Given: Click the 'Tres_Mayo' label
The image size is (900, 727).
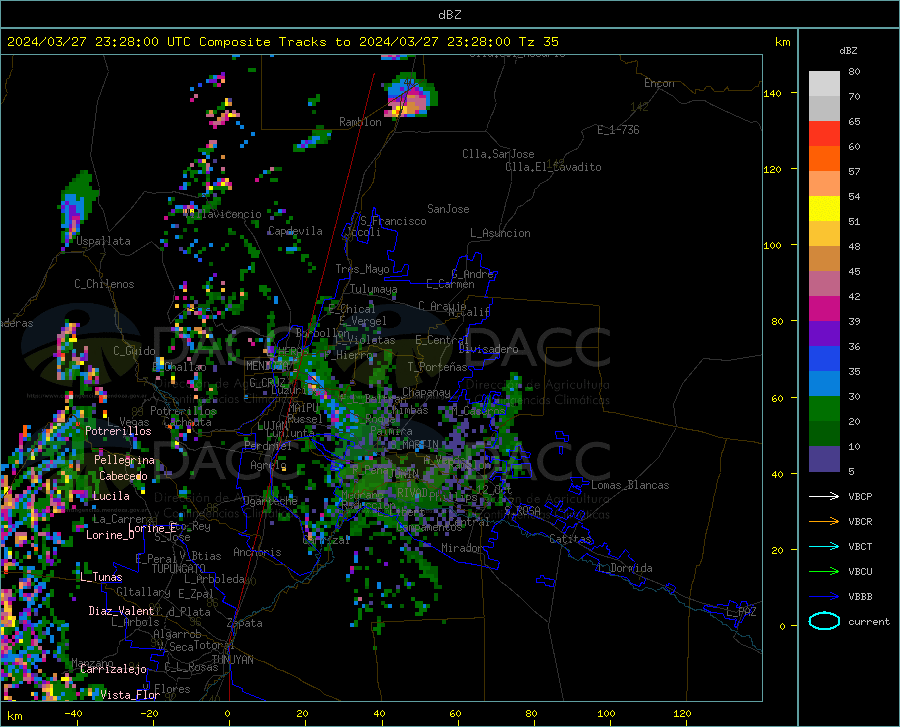Looking at the screenshot, I should [x=363, y=269].
